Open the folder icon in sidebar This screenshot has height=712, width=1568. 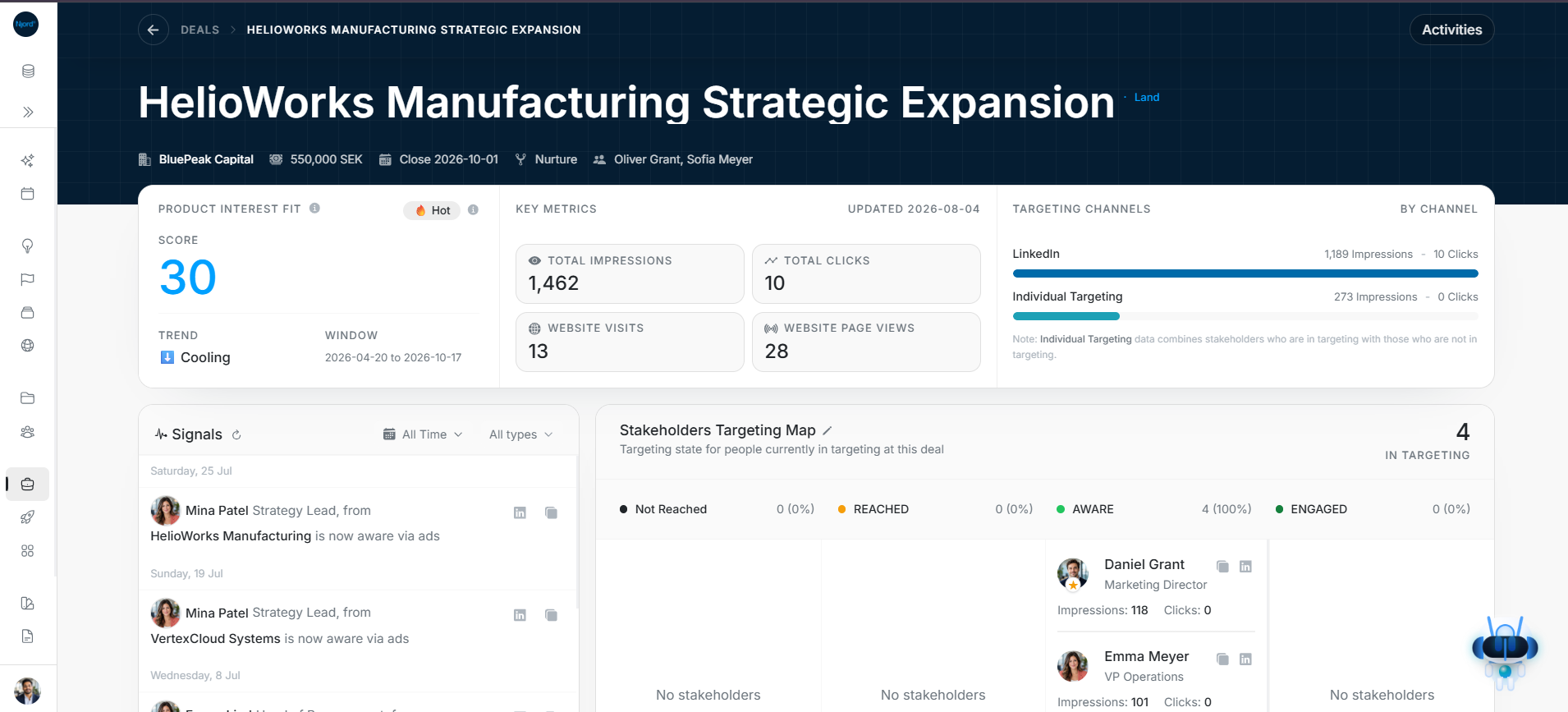coord(28,398)
